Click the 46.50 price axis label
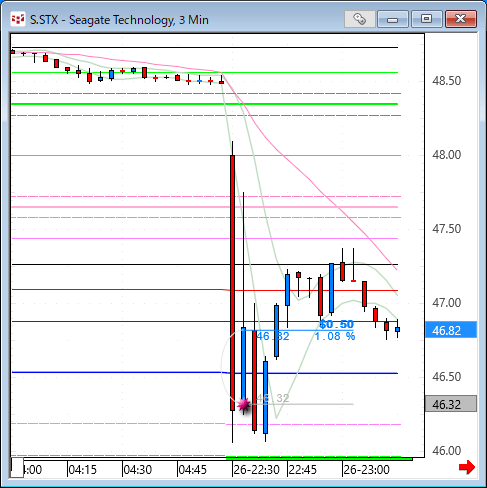 coord(446,377)
